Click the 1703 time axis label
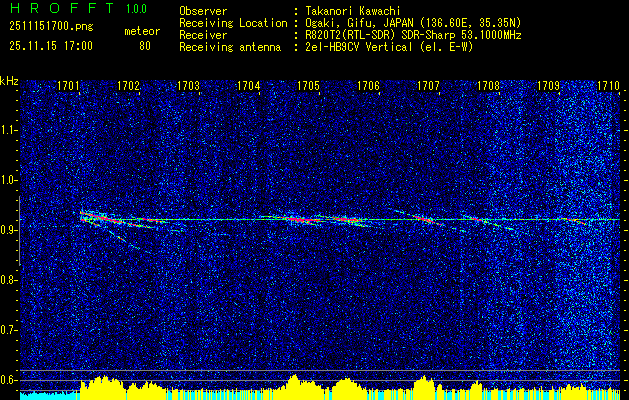This screenshot has height=400, width=629. coord(188,87)
